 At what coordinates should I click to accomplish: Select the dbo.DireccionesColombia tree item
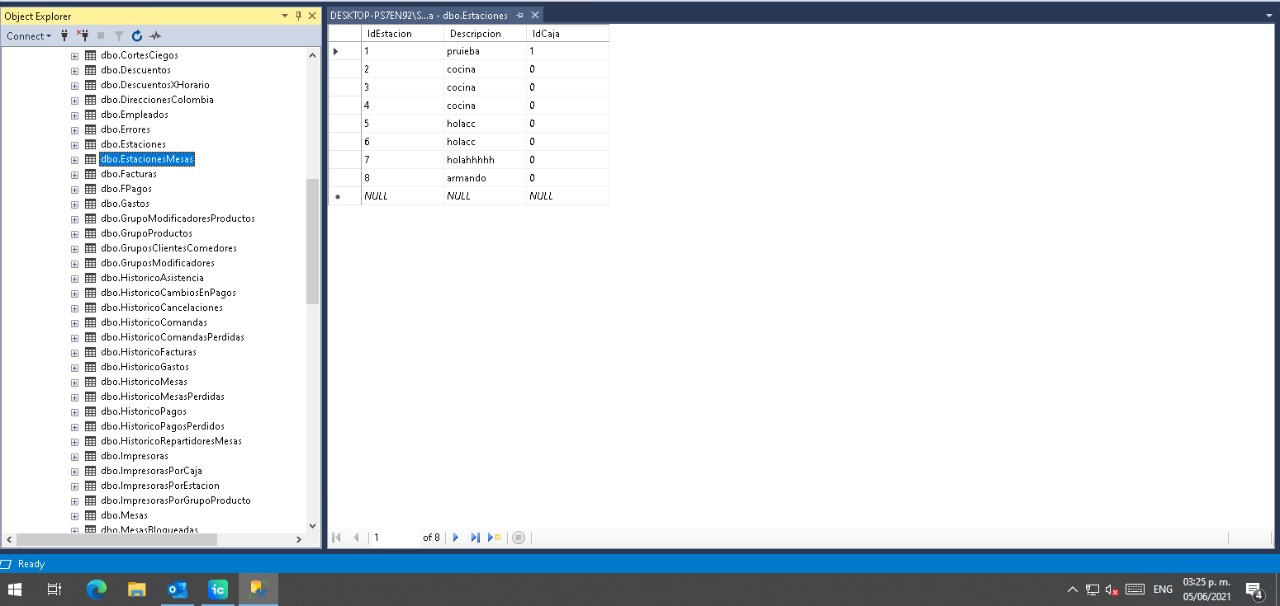coord(157,100)
